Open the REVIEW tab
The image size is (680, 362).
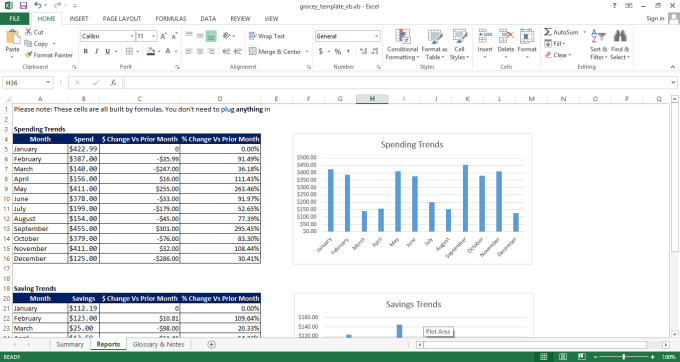pyautogui.click(x=240, y=19)
